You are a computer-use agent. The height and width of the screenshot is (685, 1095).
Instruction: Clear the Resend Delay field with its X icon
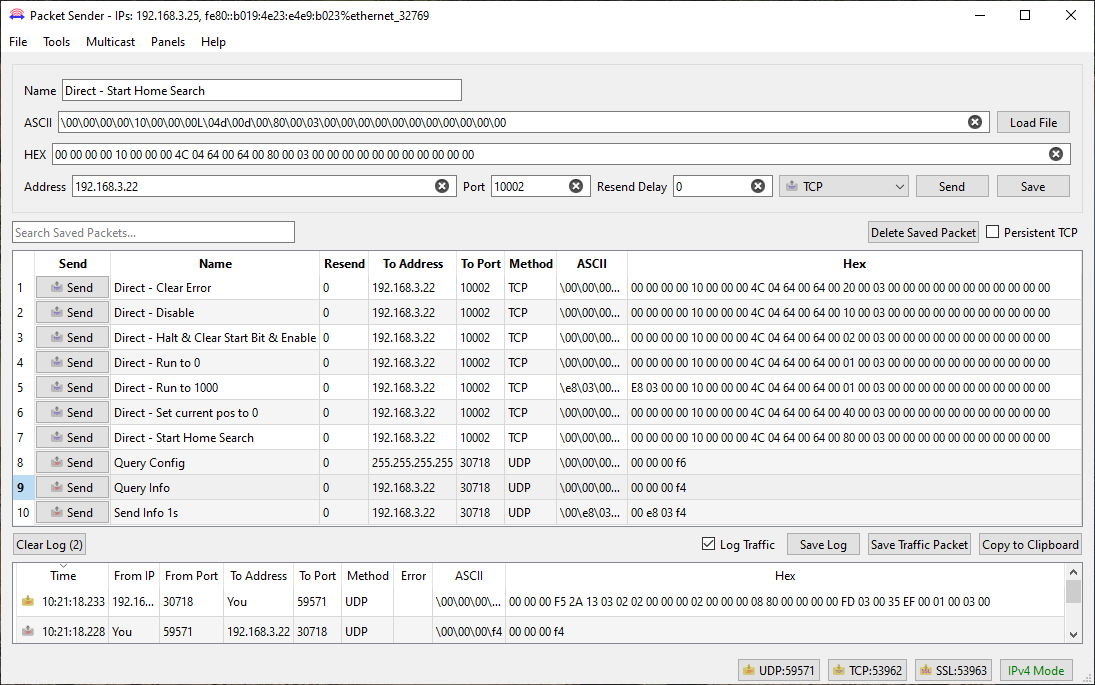[x=758, y=186]
